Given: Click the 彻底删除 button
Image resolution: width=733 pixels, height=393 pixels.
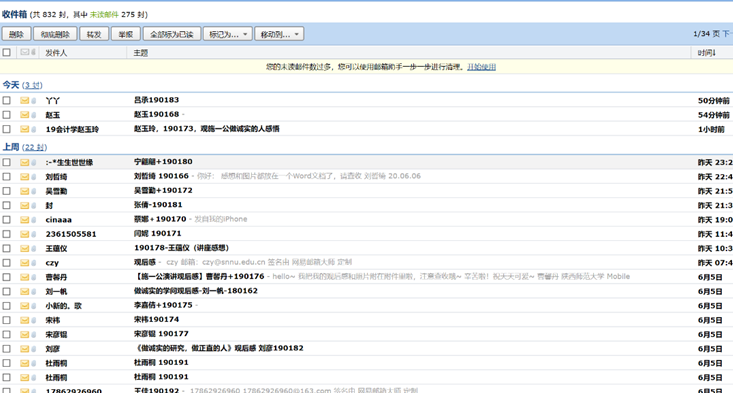Looking at the screenshot, I should (55, 34).
